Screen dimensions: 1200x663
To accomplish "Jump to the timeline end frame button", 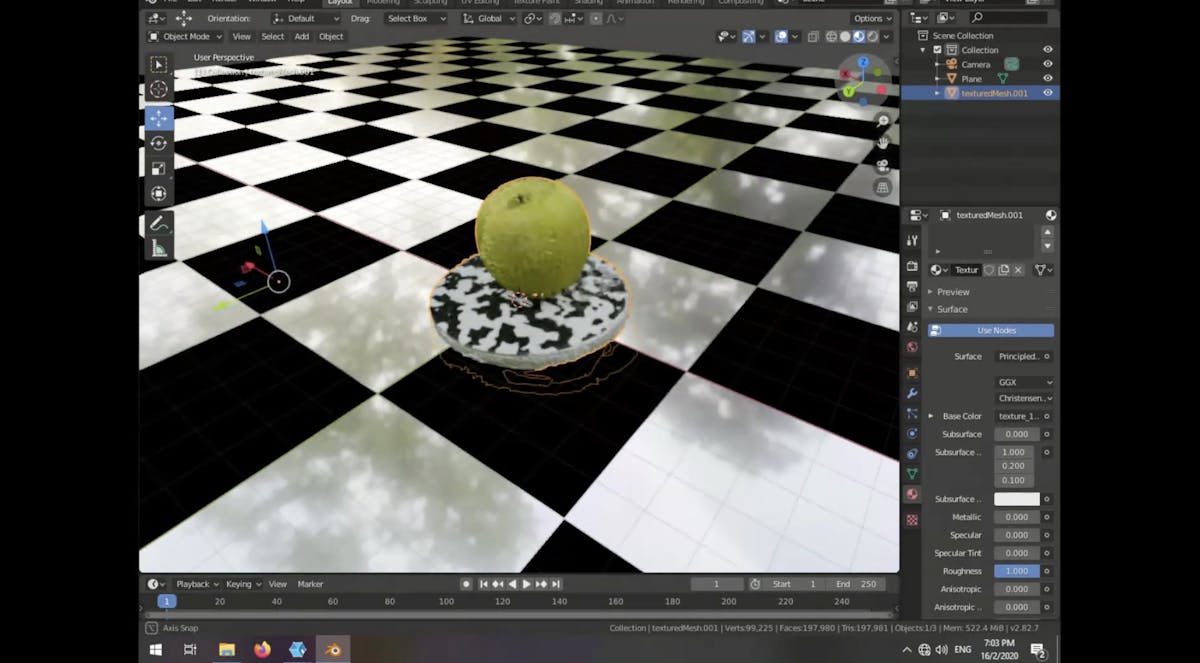I will click(556, 584).
